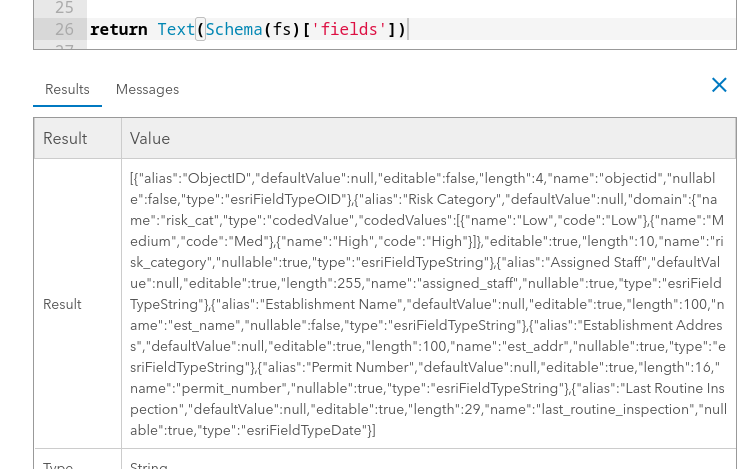Screen dimensions: 746x469
Task: Select the Results tab
Action: pyautogui.click(x=67, y=89)
